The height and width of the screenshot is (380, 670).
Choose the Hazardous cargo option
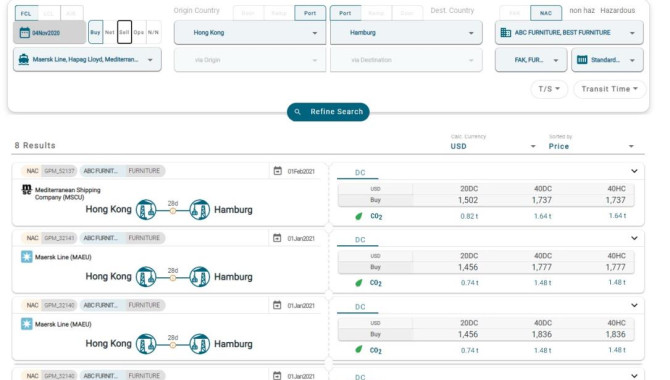617,10
